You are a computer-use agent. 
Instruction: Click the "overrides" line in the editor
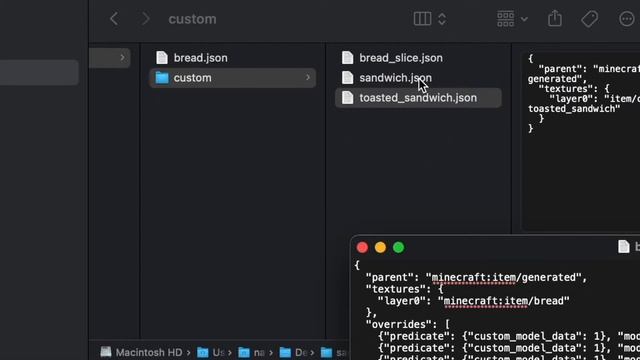tap(407, 324)
